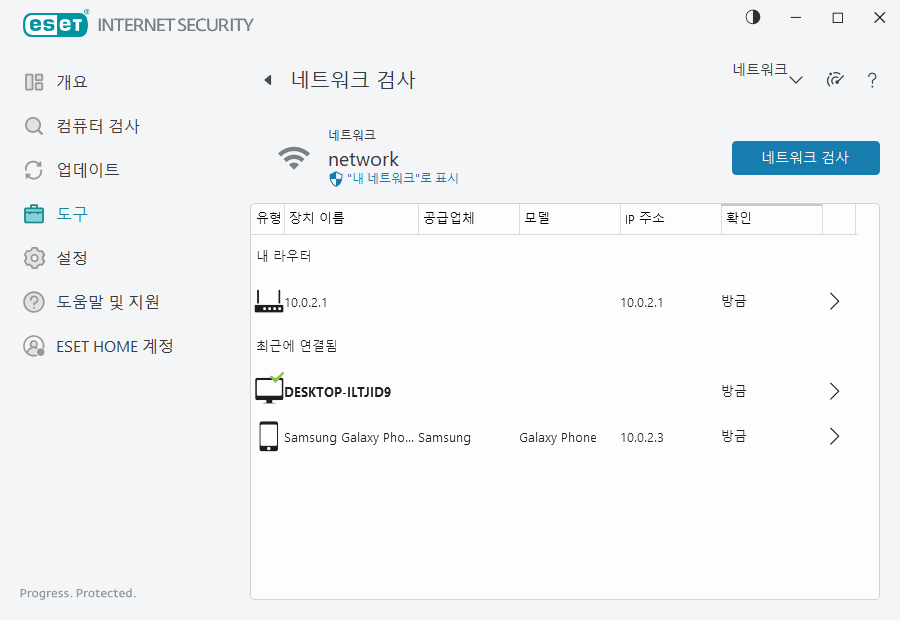This screenshot has width=900, height=620.
Task: Click the router device icon for 10.0.2.1
Action: tap(269, 301)
